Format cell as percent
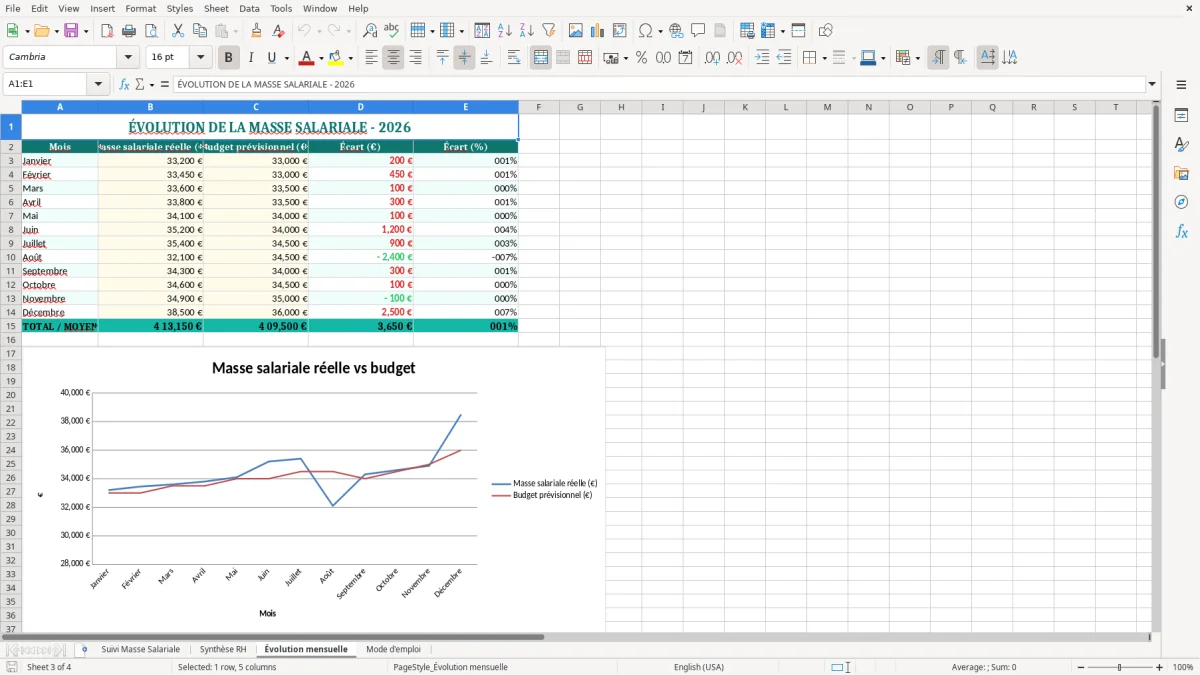This screenshot has width=1200, height=675. 641,58
